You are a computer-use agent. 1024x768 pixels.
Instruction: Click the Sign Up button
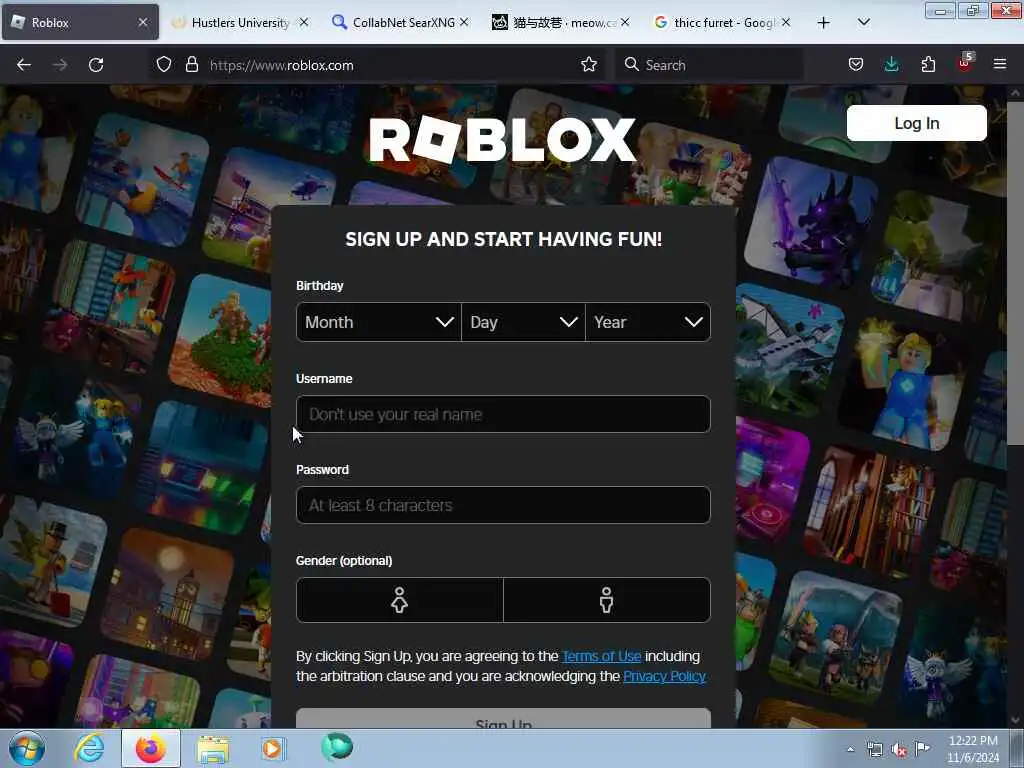pyautogui.click(x=503, y=719)
